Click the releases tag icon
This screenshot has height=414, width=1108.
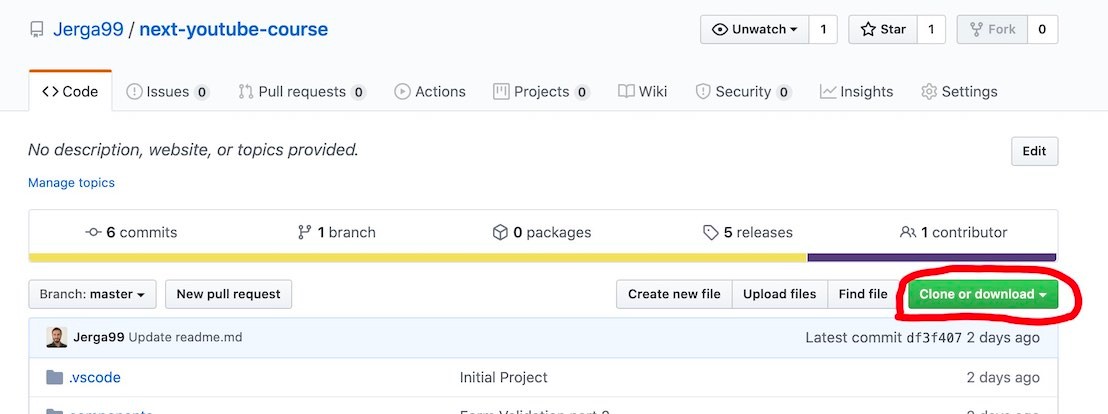tap(710, 232)
